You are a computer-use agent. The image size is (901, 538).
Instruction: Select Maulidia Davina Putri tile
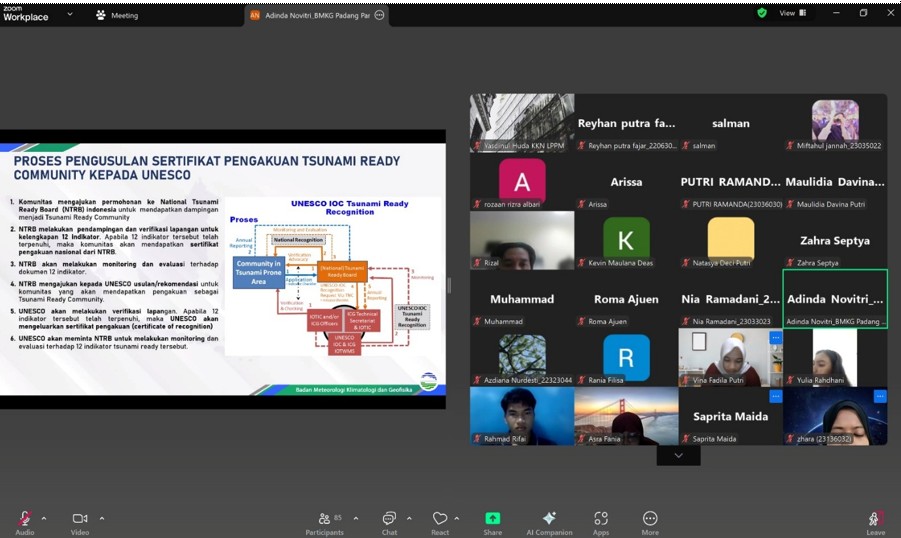tap(835, 182)
